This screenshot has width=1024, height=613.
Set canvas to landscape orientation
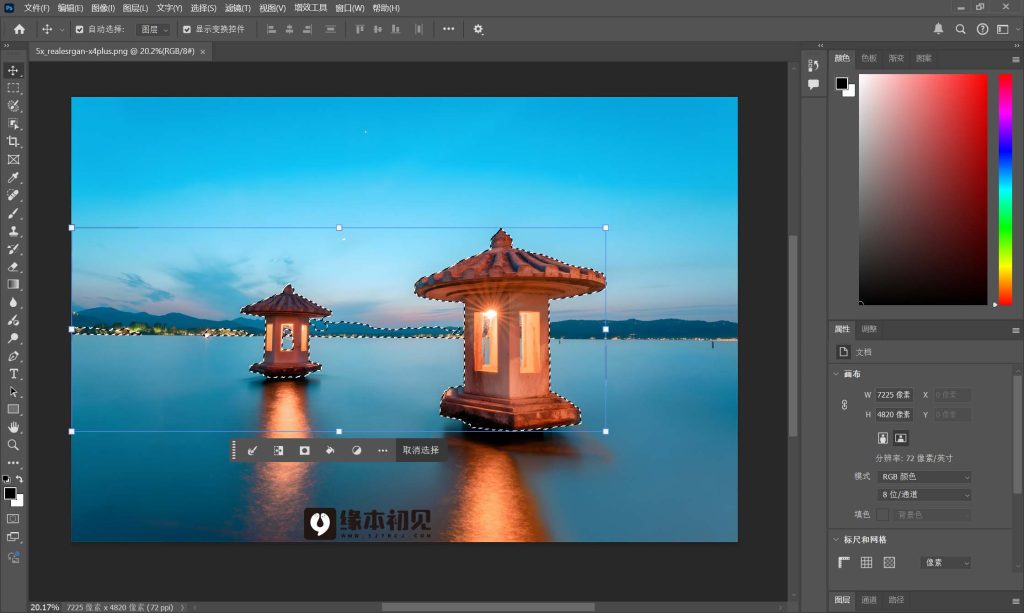pos(901,437)
